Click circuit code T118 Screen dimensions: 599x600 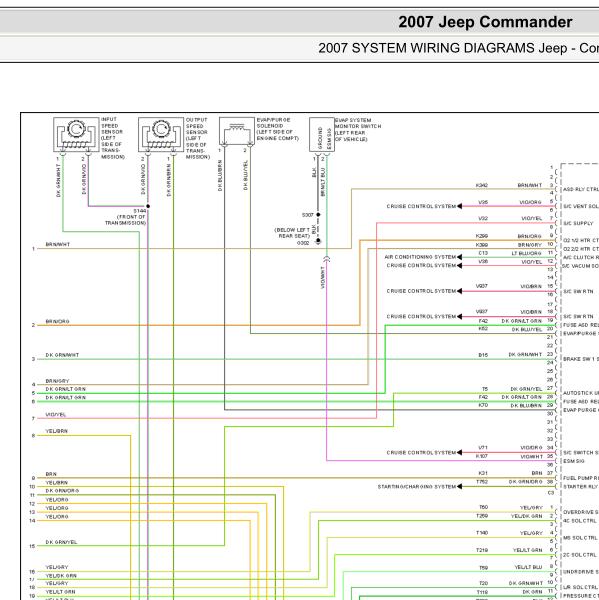click(482, 592)
